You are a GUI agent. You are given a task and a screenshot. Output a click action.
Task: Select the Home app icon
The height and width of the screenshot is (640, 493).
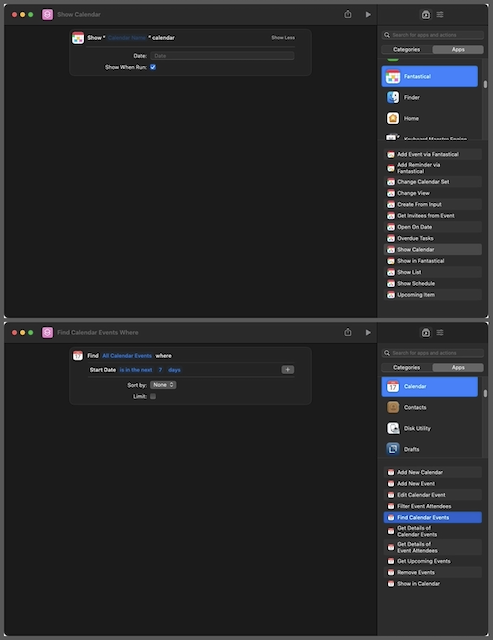(x=393, y=118)
